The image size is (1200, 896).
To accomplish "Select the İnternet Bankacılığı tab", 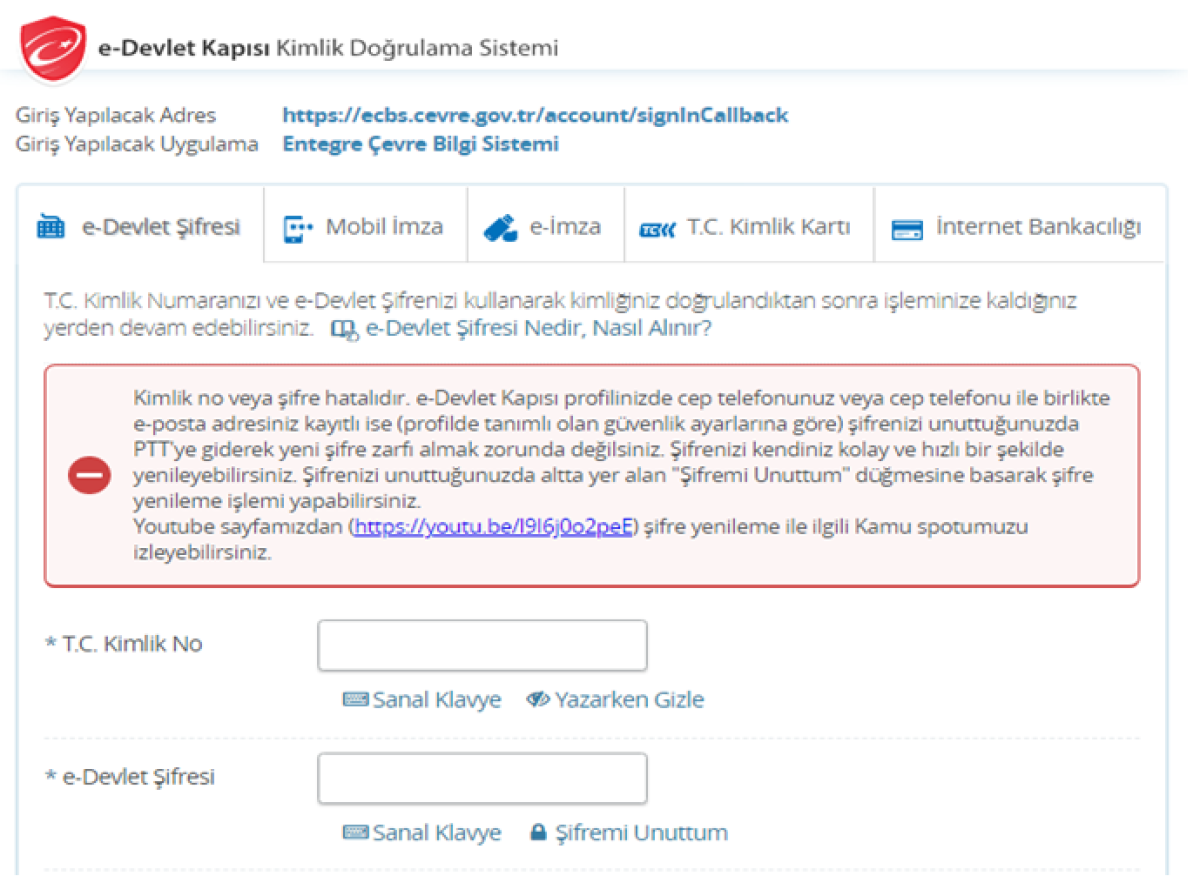I will pyautogui.click(x=1037, y=227).
